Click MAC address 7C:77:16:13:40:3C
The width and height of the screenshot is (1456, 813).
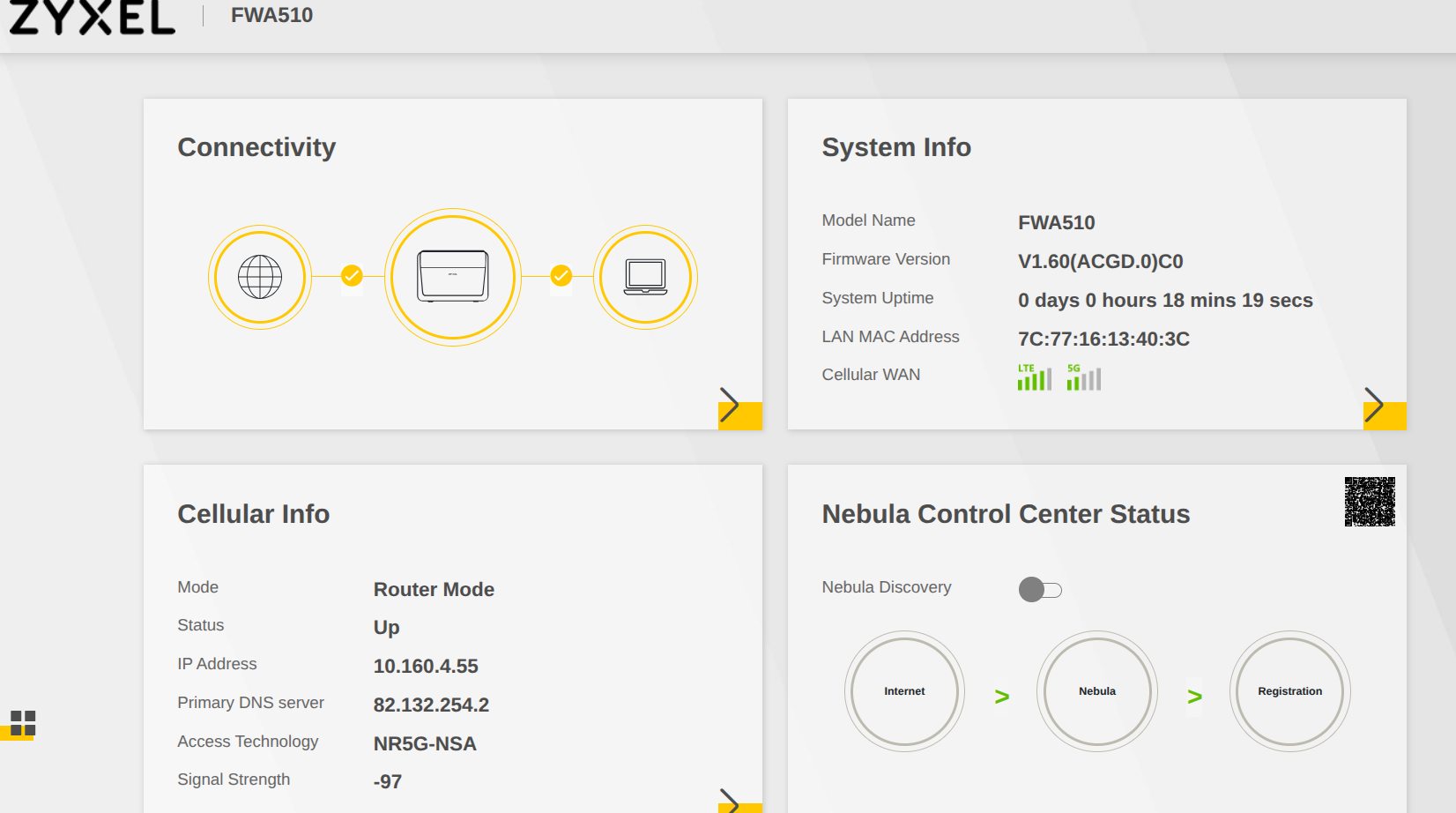(x=1103, y=339)
